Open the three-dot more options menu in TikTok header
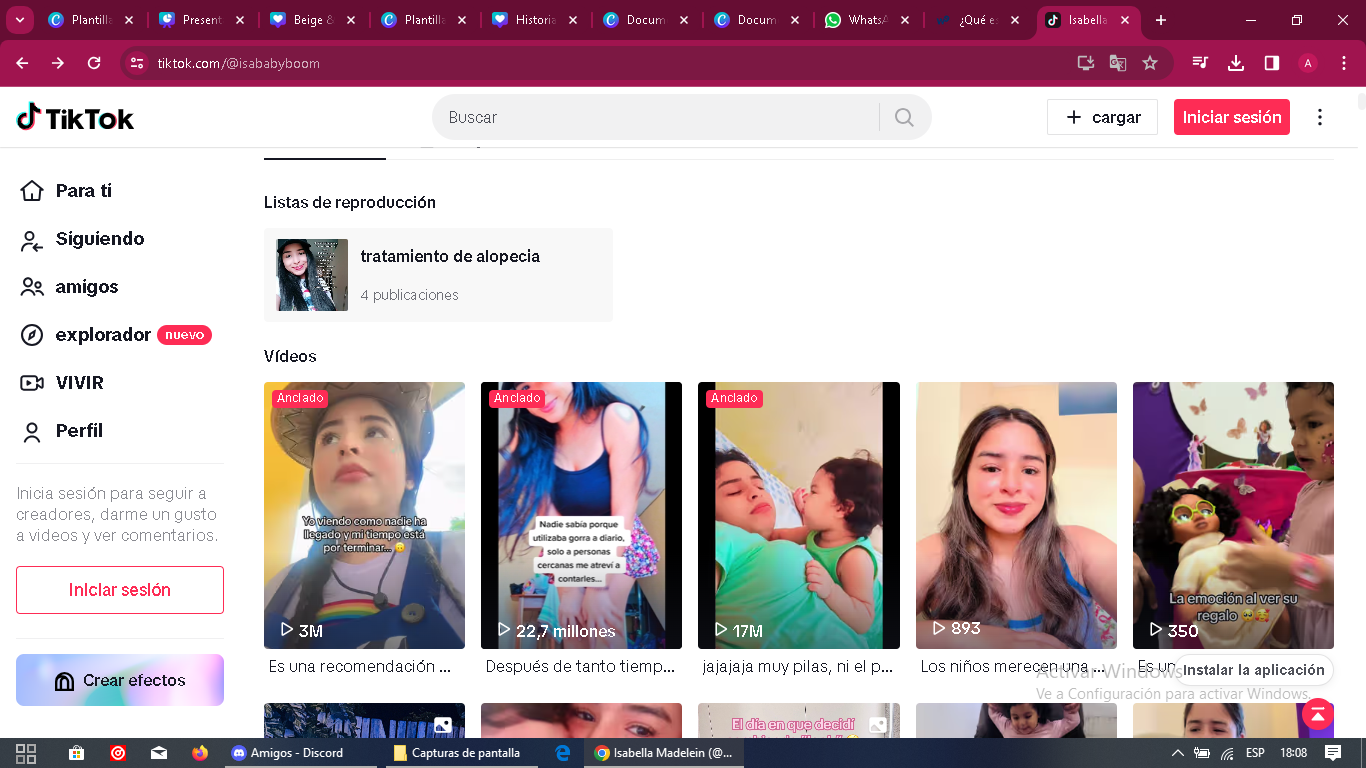 pyautogui.click(x=1320, y=118)
